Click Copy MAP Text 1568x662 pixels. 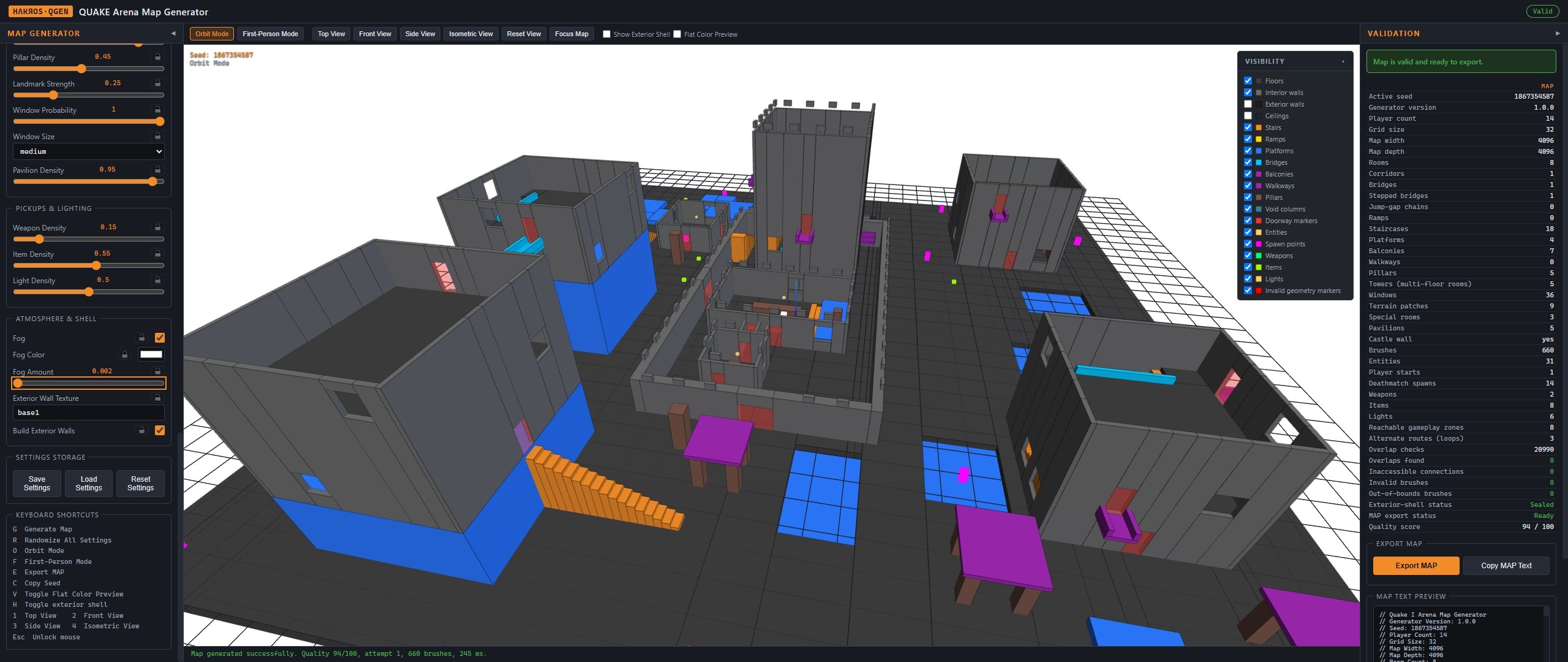1506,566
